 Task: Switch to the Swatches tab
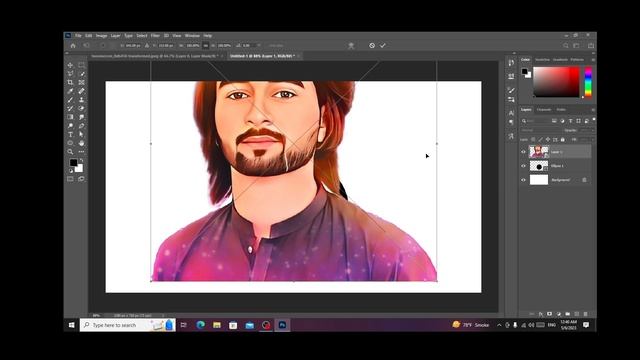(x=542, y=60)
